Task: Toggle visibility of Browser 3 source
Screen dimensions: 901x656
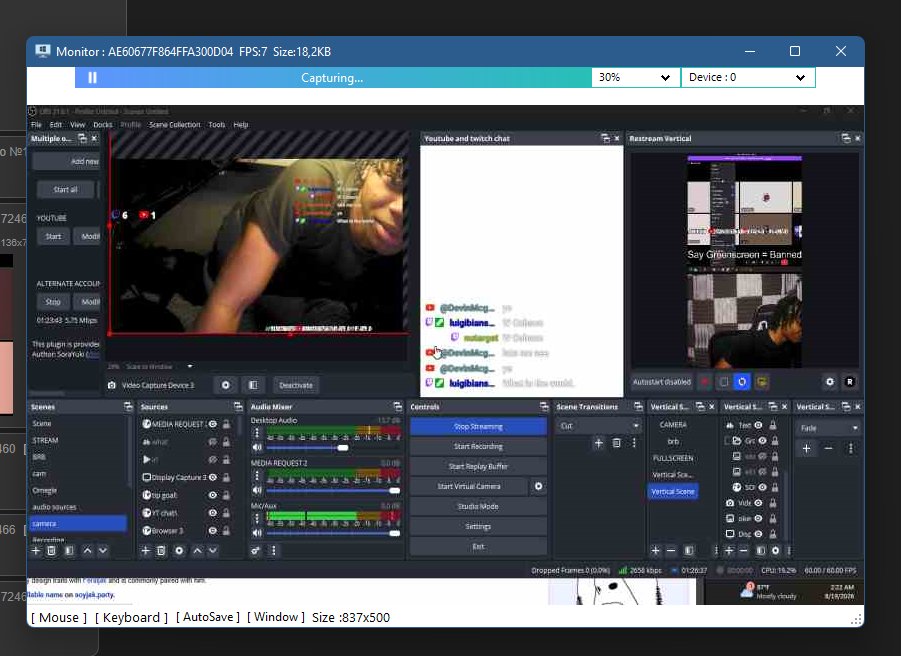Action: click(213, 531)
